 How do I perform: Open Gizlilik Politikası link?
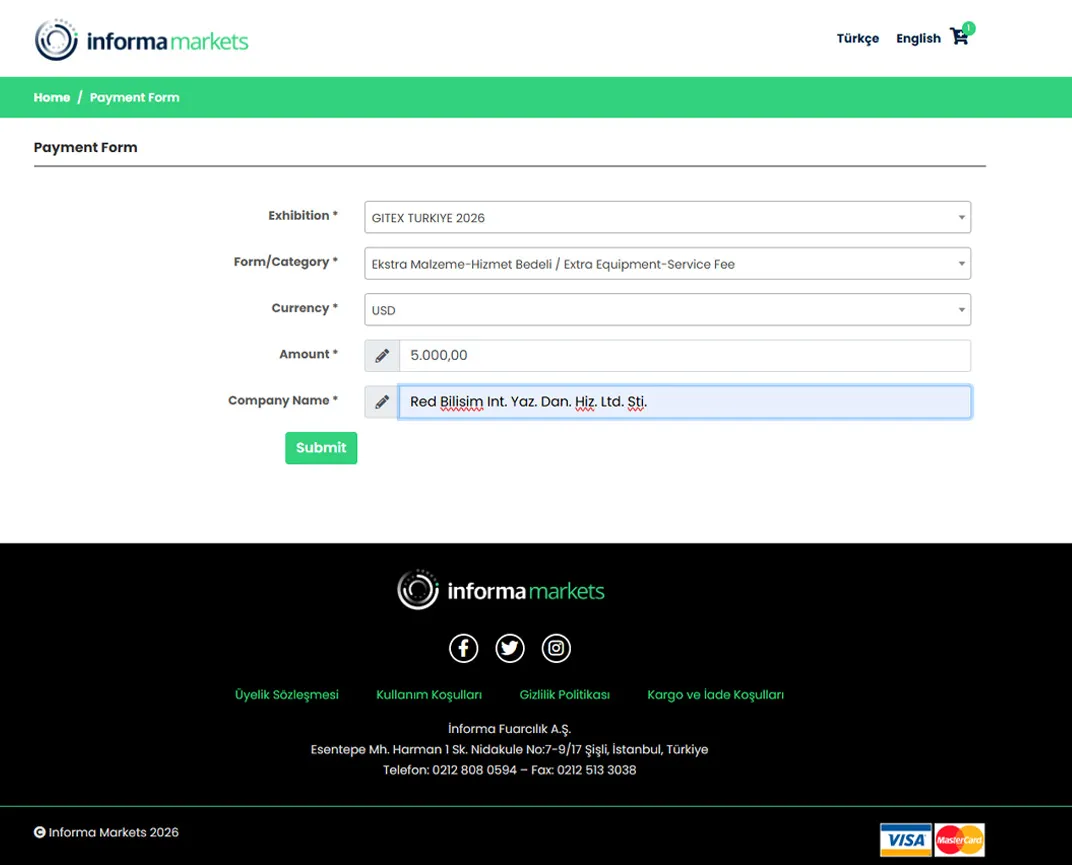[x=565, y=695]
